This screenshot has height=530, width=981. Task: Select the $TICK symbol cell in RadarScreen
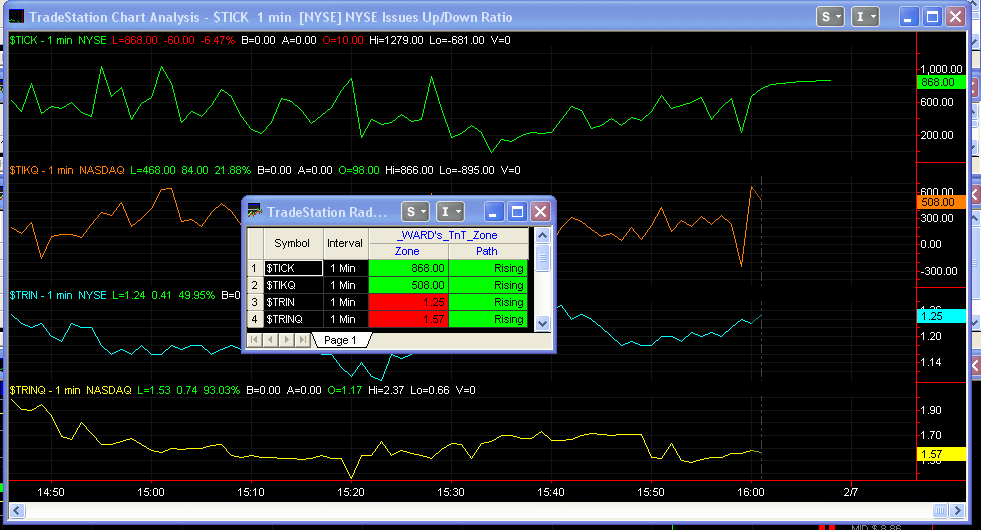coord(293,268)
